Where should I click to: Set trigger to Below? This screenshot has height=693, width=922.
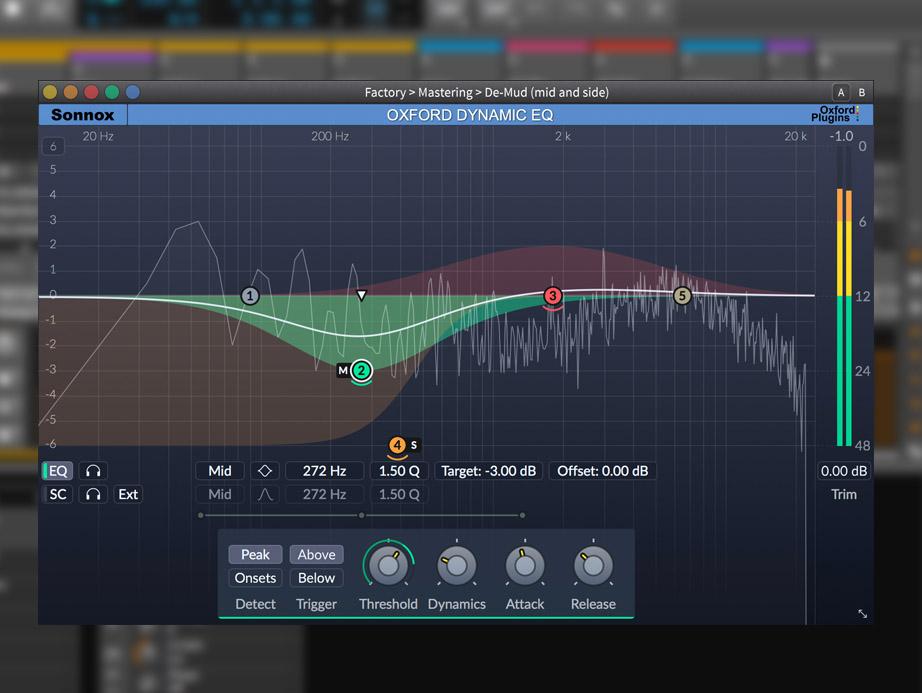click(316, 578)
